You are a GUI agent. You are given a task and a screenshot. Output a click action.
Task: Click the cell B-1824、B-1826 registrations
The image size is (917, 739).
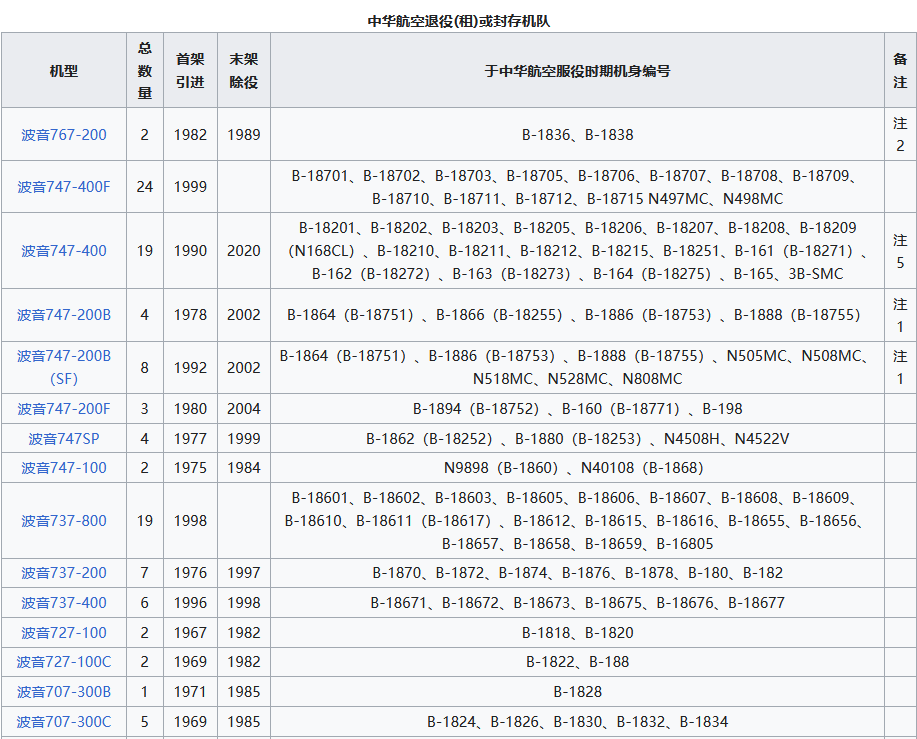tap(577, 721)
